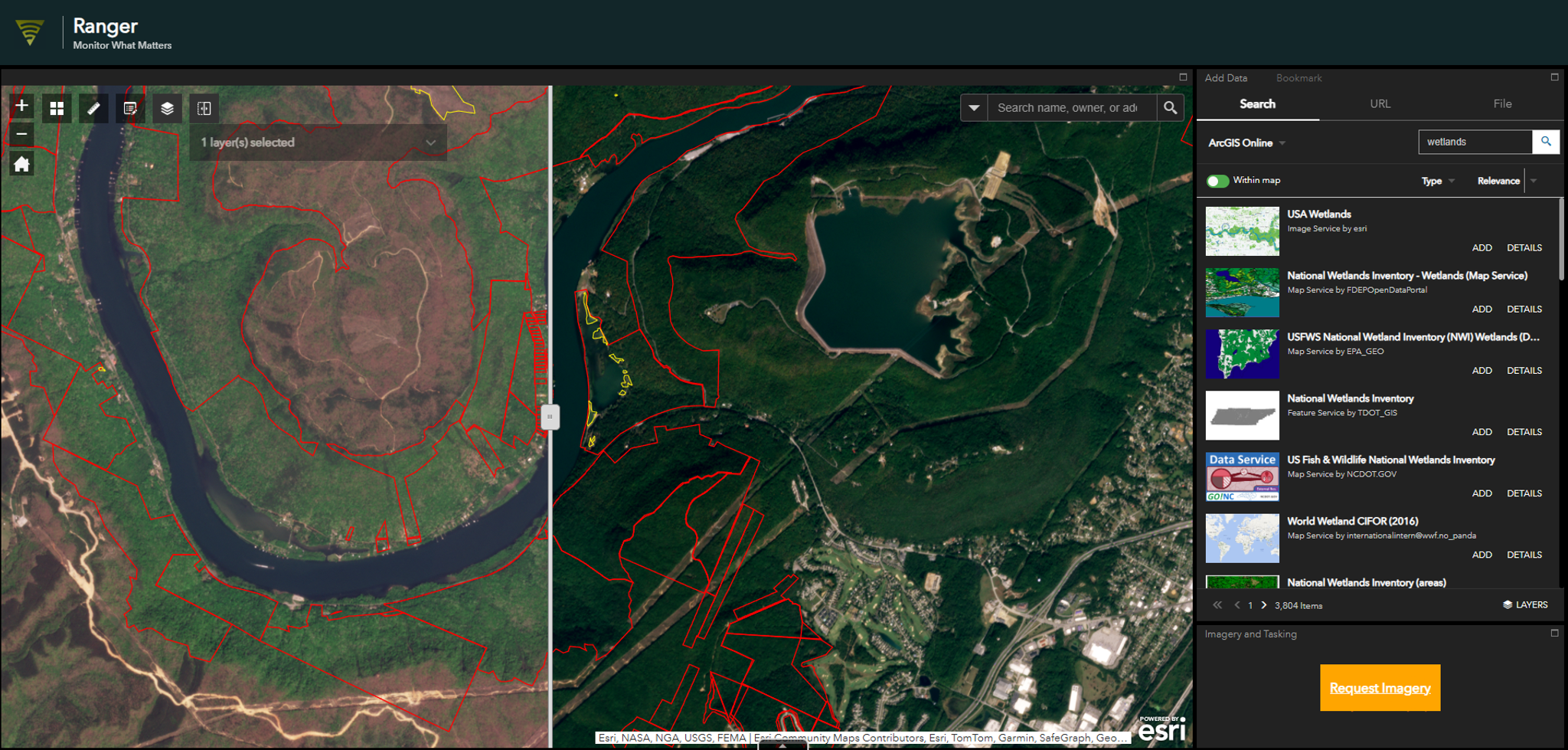Click the Tennessee-shaped TDOT_GIS thumbnail
This screenshot has width=1568, height=750.
(x=1242, y=415)
